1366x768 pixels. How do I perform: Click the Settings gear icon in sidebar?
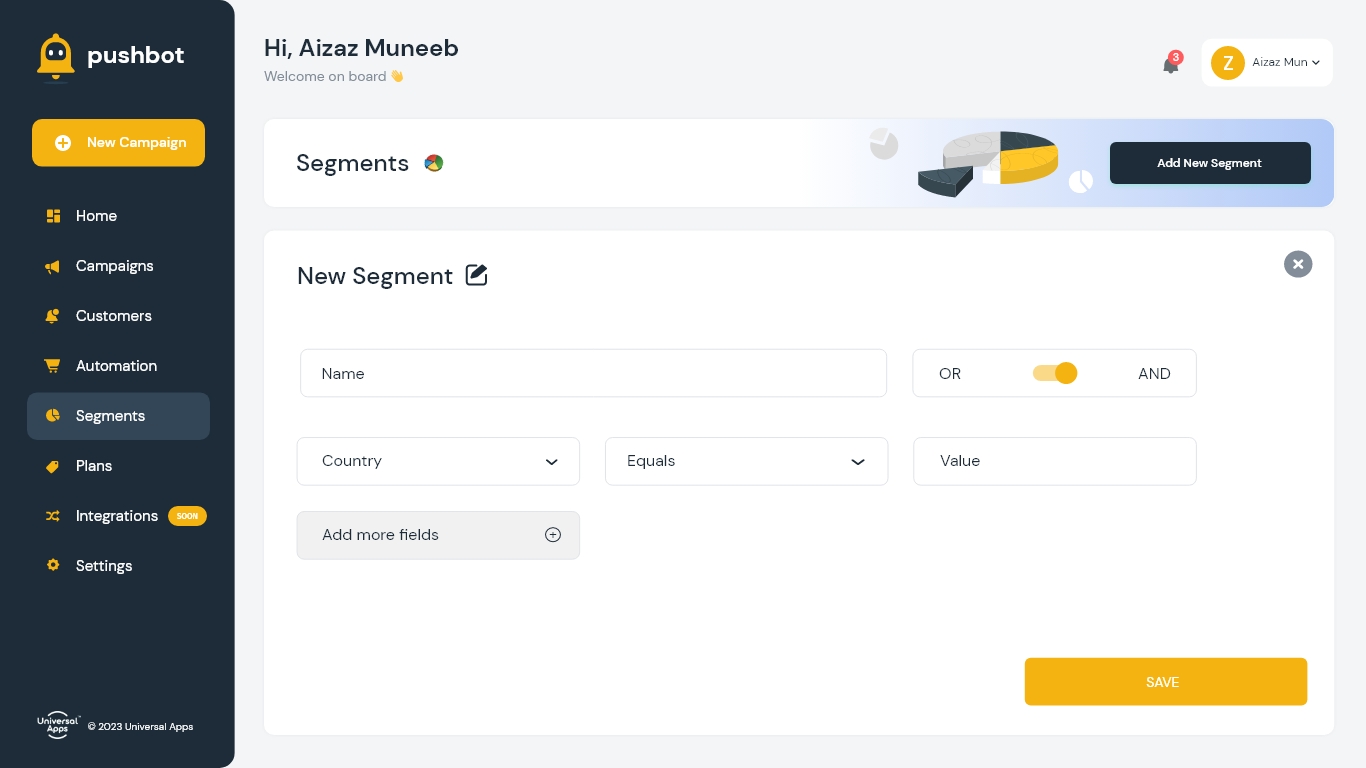(53, 565)
